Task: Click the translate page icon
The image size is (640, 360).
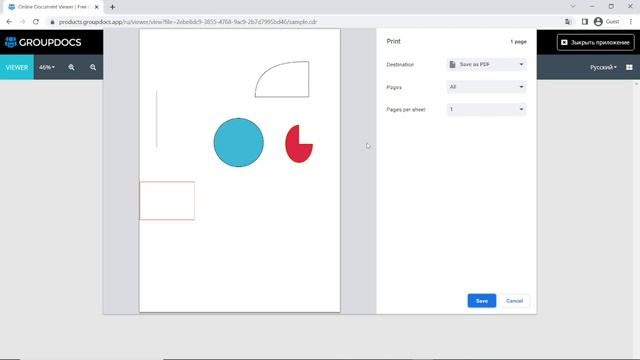Action: coord(568,22)
